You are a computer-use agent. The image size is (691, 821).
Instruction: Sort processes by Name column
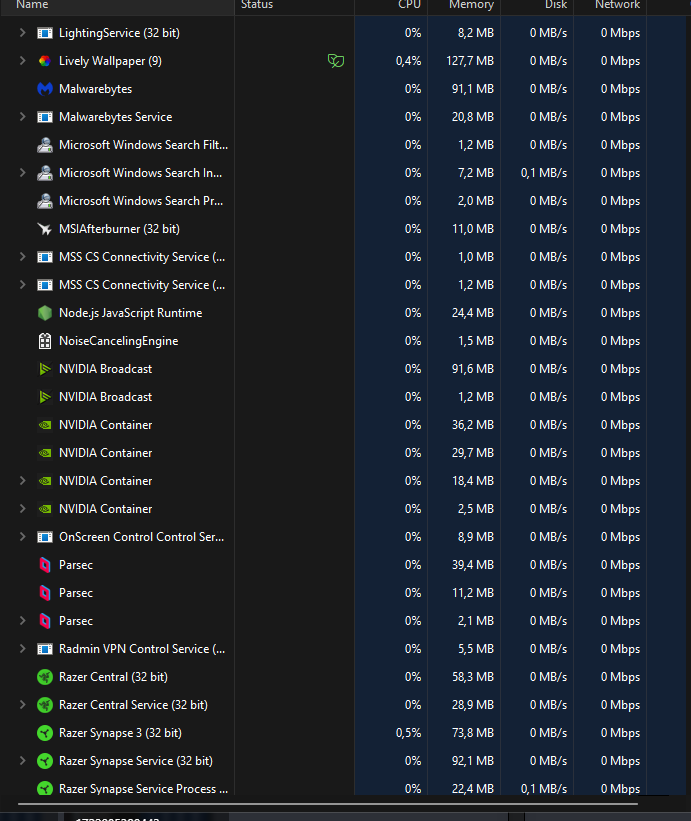[117, 5]
